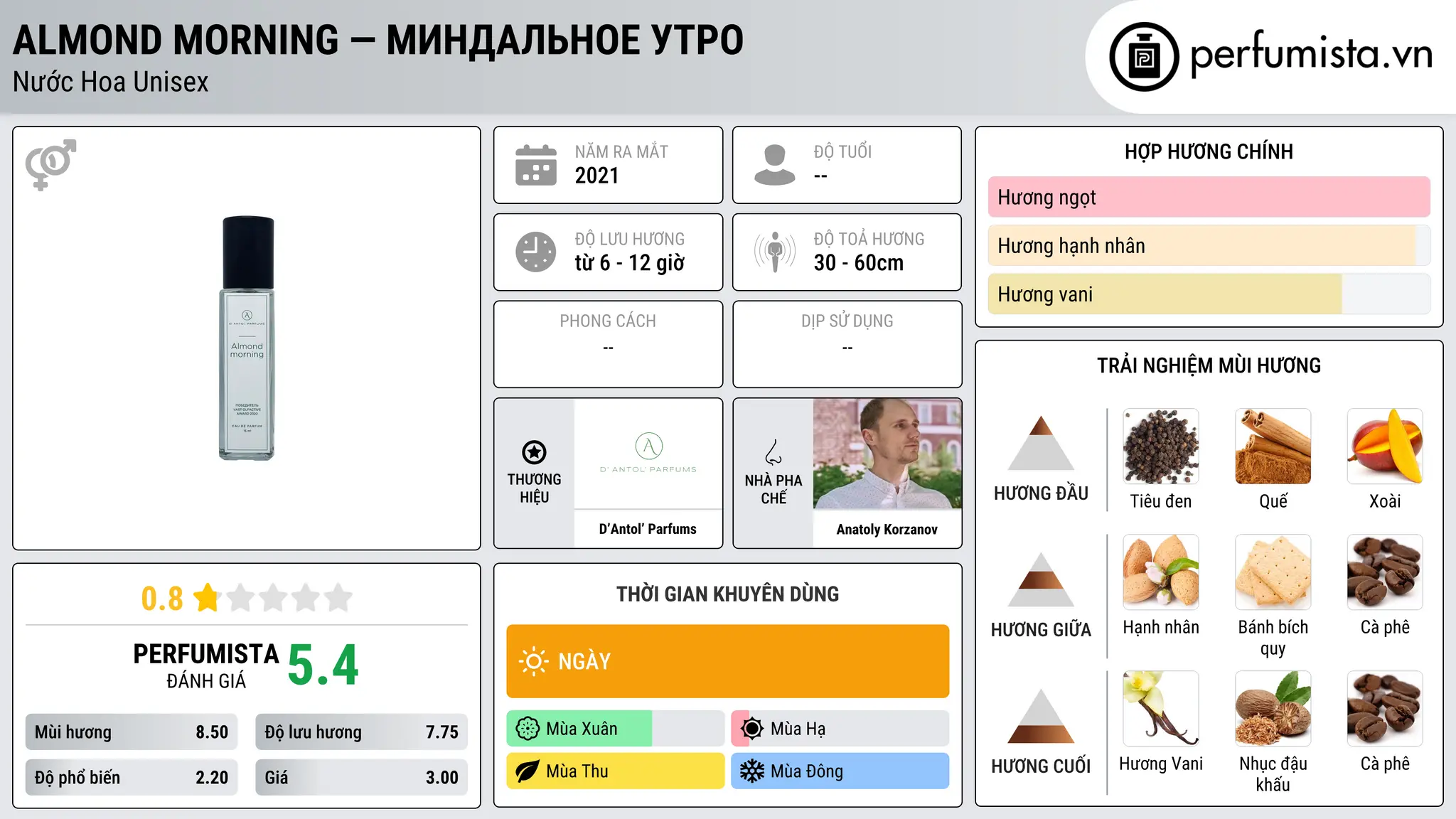
Task: Select the Hạnh nhân almond image
Action: coord(1161,572)
